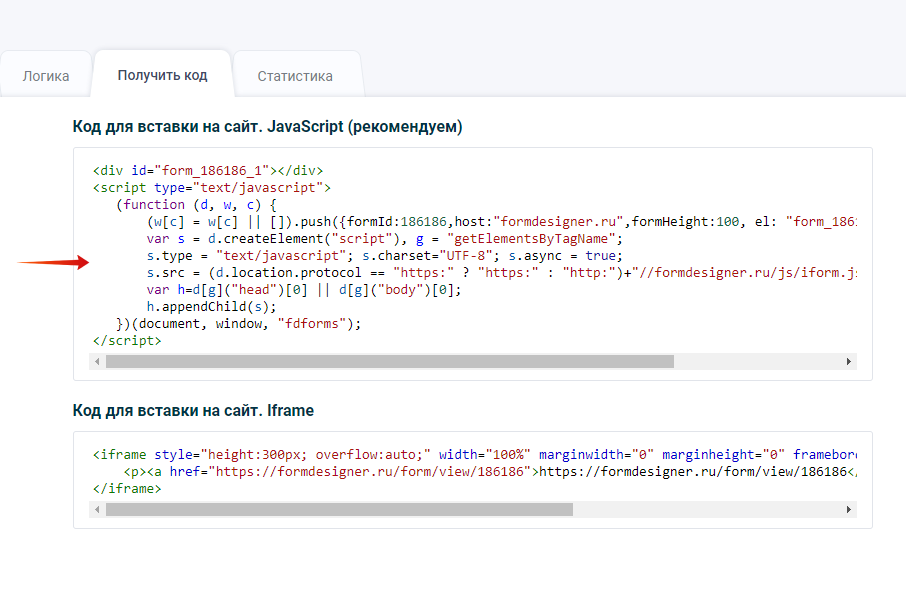Select the Получить код tab

[x=162, y=75]
